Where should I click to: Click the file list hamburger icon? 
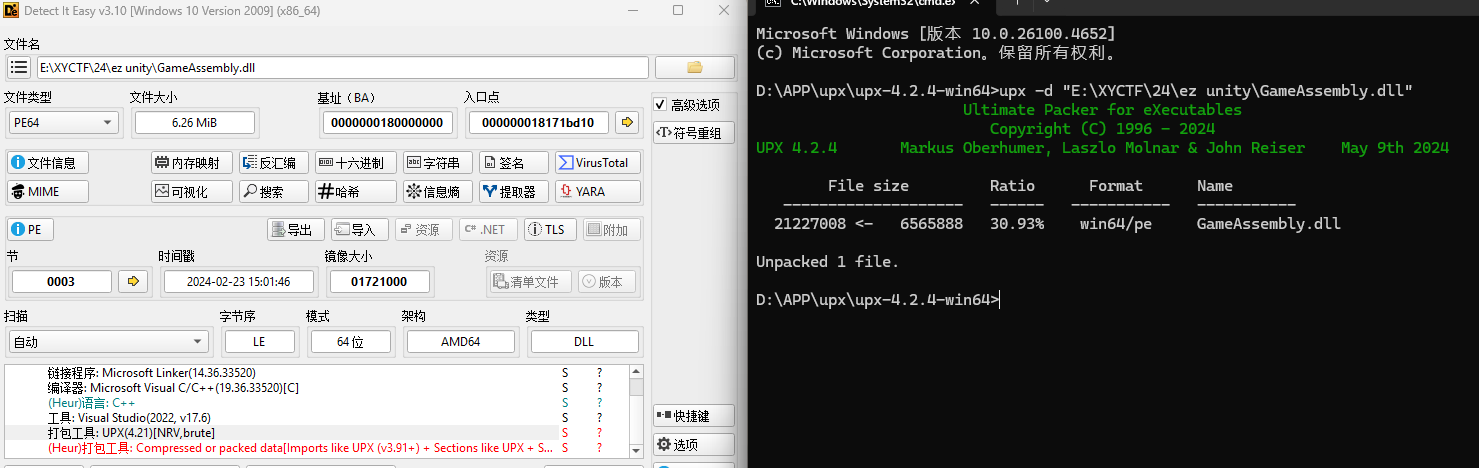(18, 67)
